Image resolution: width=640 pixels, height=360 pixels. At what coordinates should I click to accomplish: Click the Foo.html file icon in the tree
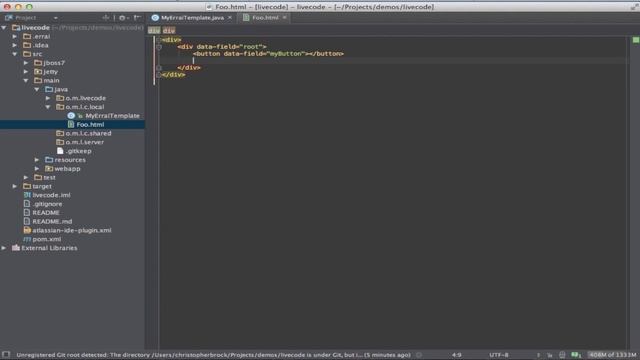click(x=71, y=124)
